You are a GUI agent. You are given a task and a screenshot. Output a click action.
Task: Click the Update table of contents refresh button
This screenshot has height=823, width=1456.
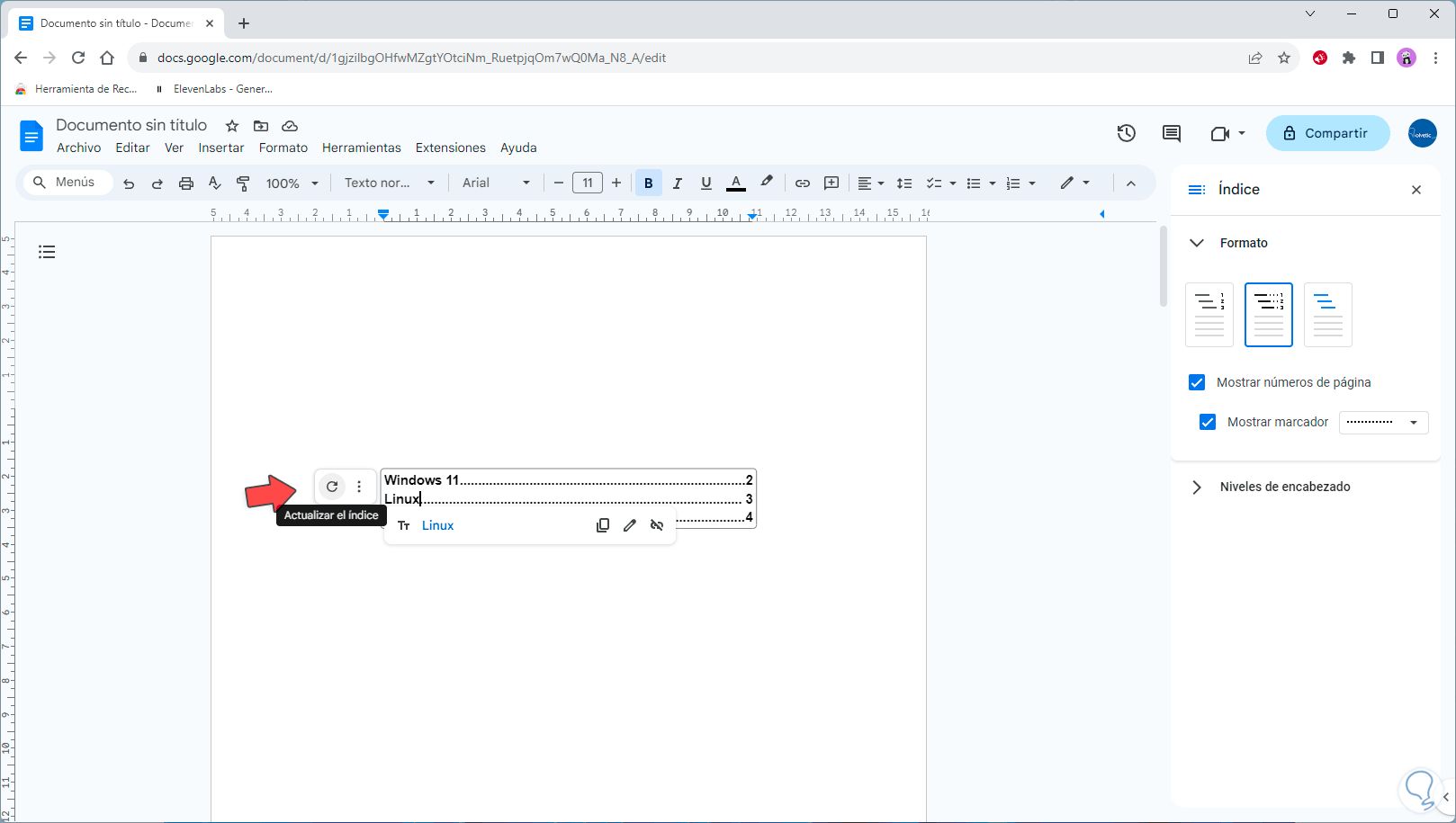pos(332,487)
